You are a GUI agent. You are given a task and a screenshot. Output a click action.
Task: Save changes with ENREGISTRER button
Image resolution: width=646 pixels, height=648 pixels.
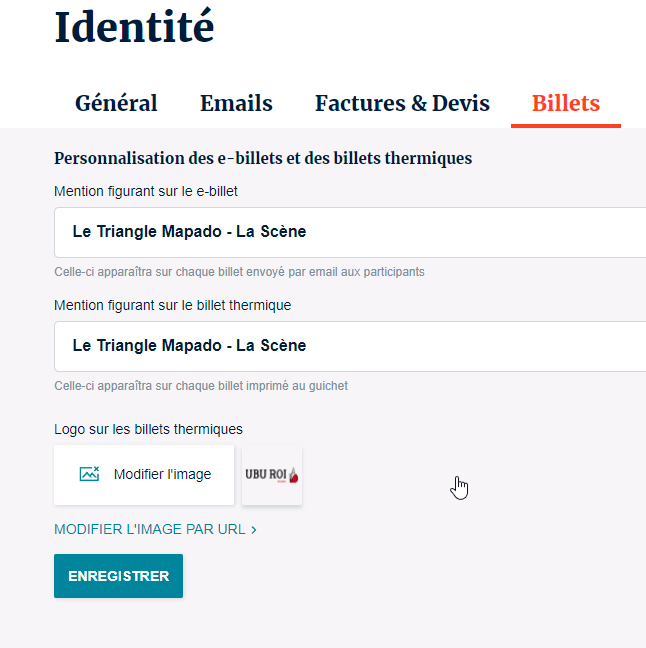tap(118, 576)
